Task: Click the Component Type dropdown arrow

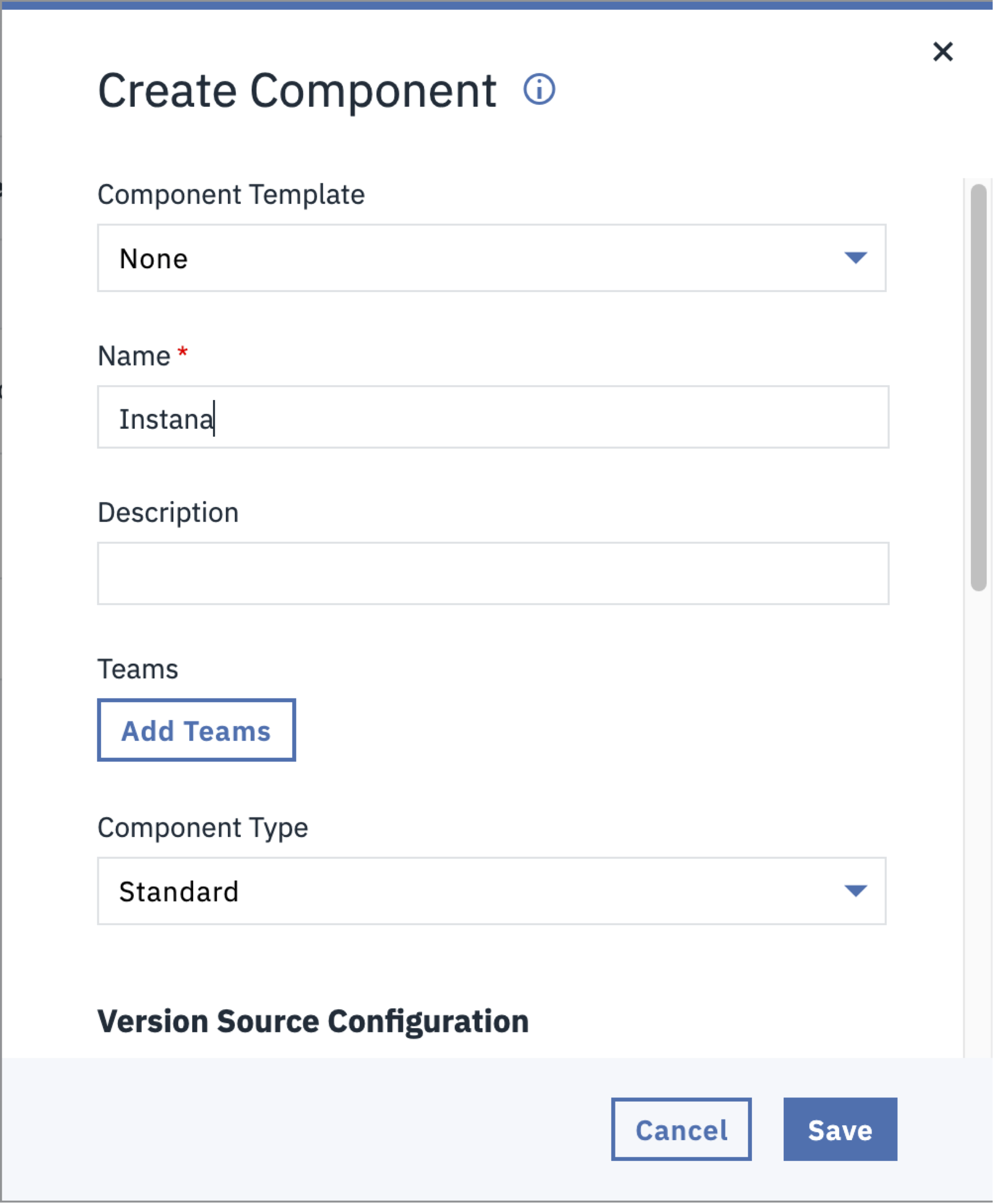Action: point(854,891)
